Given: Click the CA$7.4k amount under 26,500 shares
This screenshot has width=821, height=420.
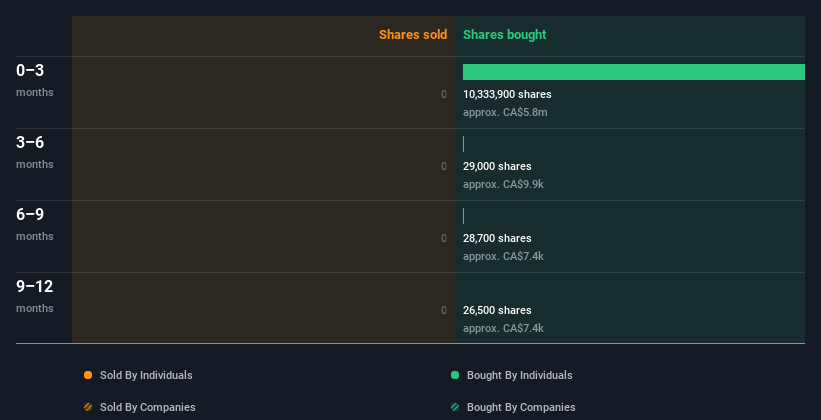Looking at the screenshot, I should pos(503,328).
